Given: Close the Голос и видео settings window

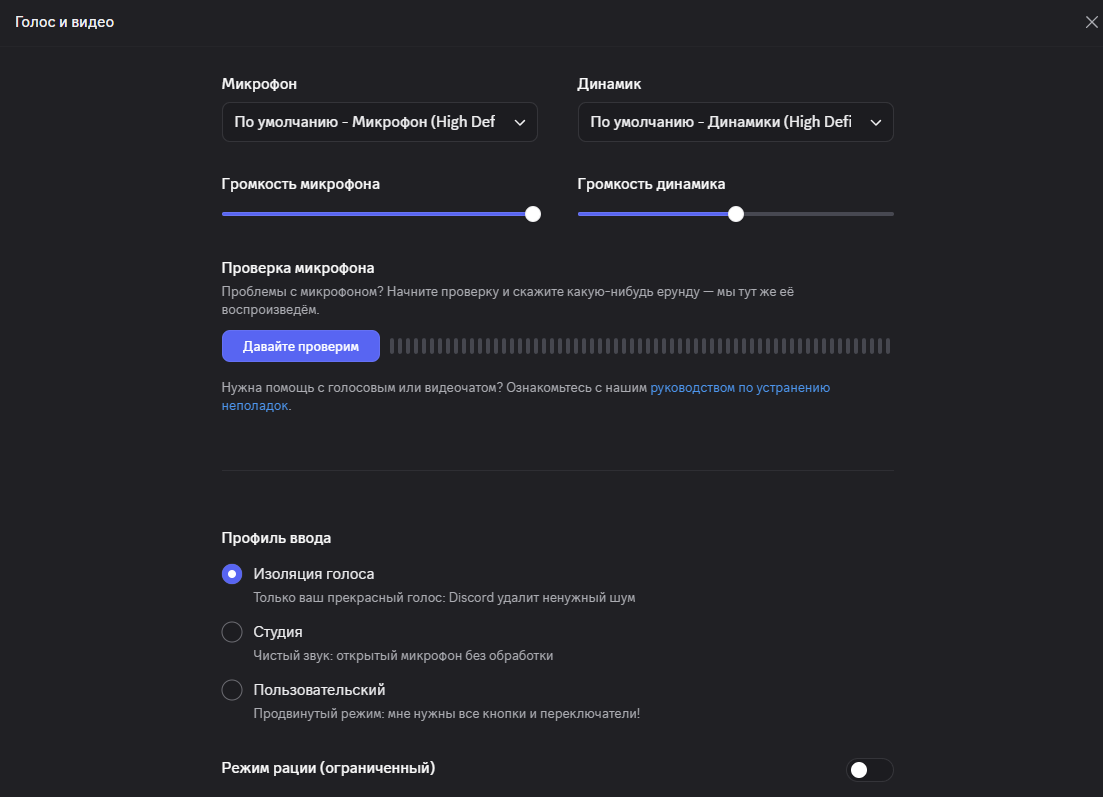Looking at the screenshot, I should [x=1091, y=22].
